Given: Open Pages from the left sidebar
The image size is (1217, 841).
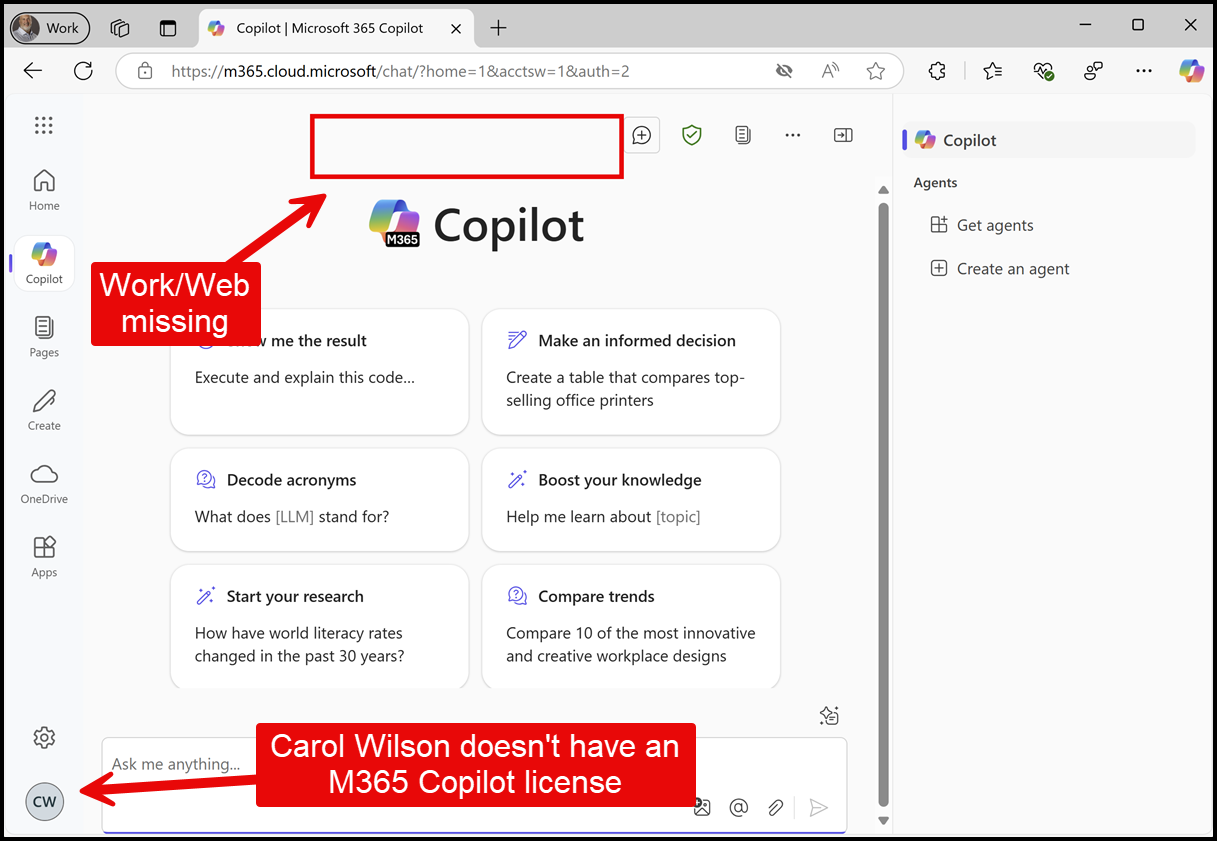Looking at the screenshot, I should coord(43,337).
